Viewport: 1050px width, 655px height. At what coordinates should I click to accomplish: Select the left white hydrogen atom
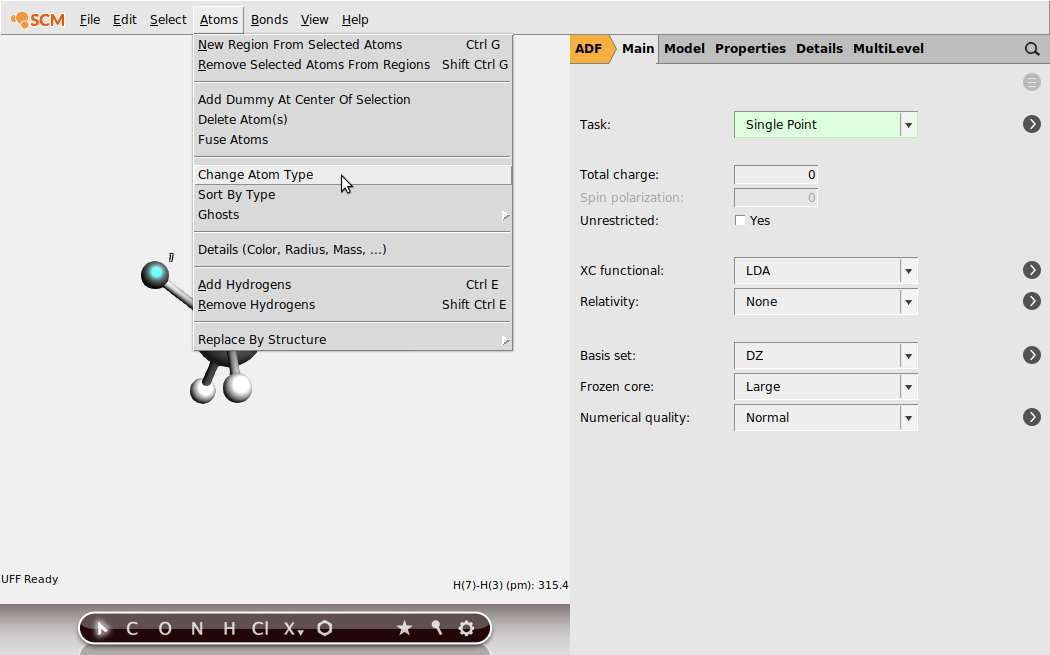tap(202, 391)
